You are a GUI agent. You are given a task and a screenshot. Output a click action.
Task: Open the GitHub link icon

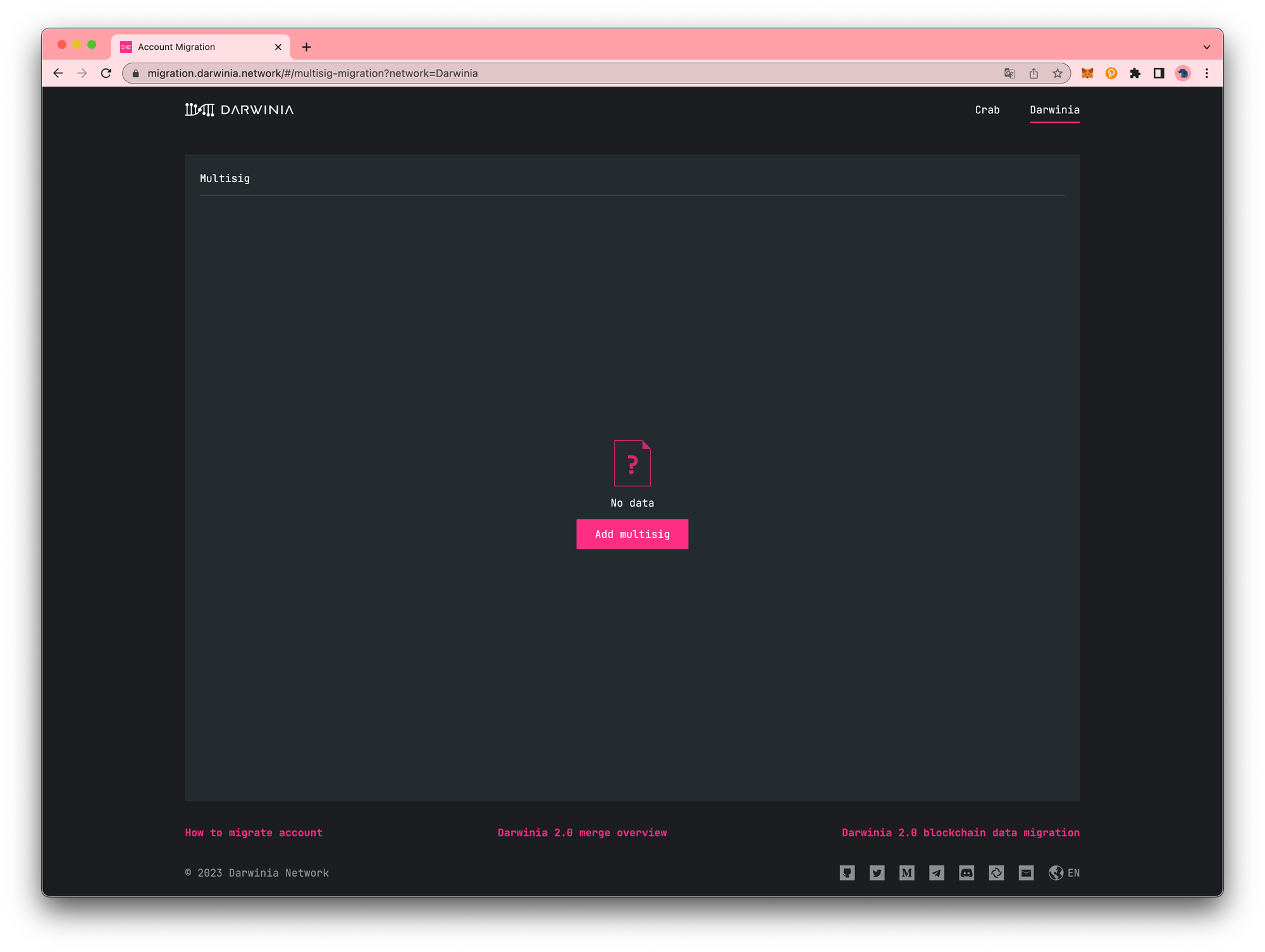(x=847, y=873)
